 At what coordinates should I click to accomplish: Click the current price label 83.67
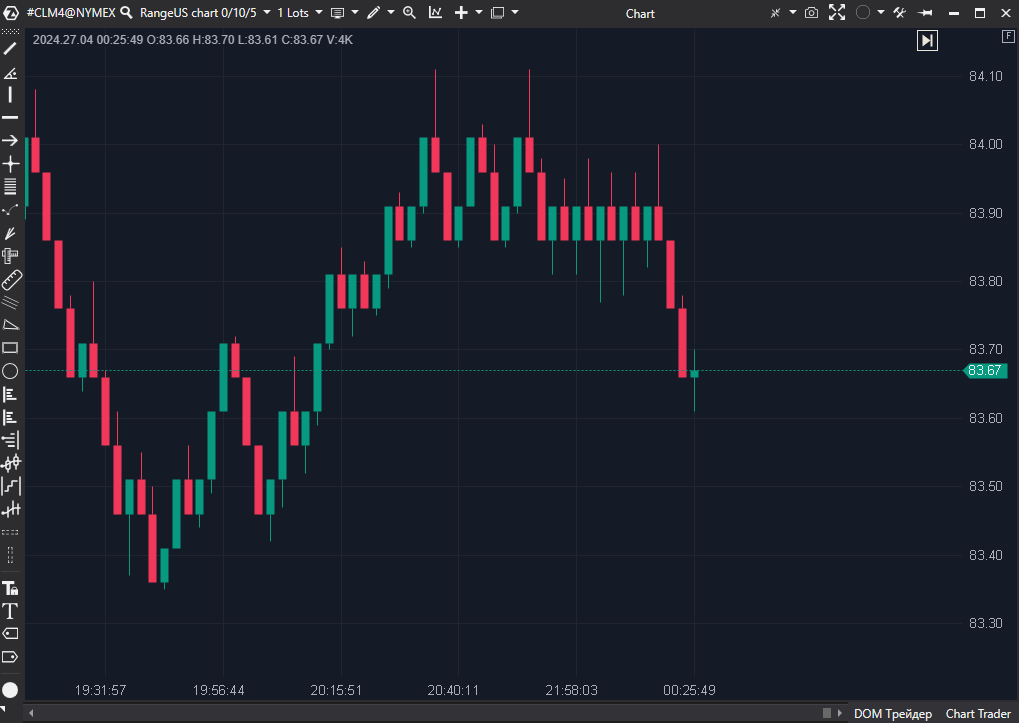tap(984, 370)
